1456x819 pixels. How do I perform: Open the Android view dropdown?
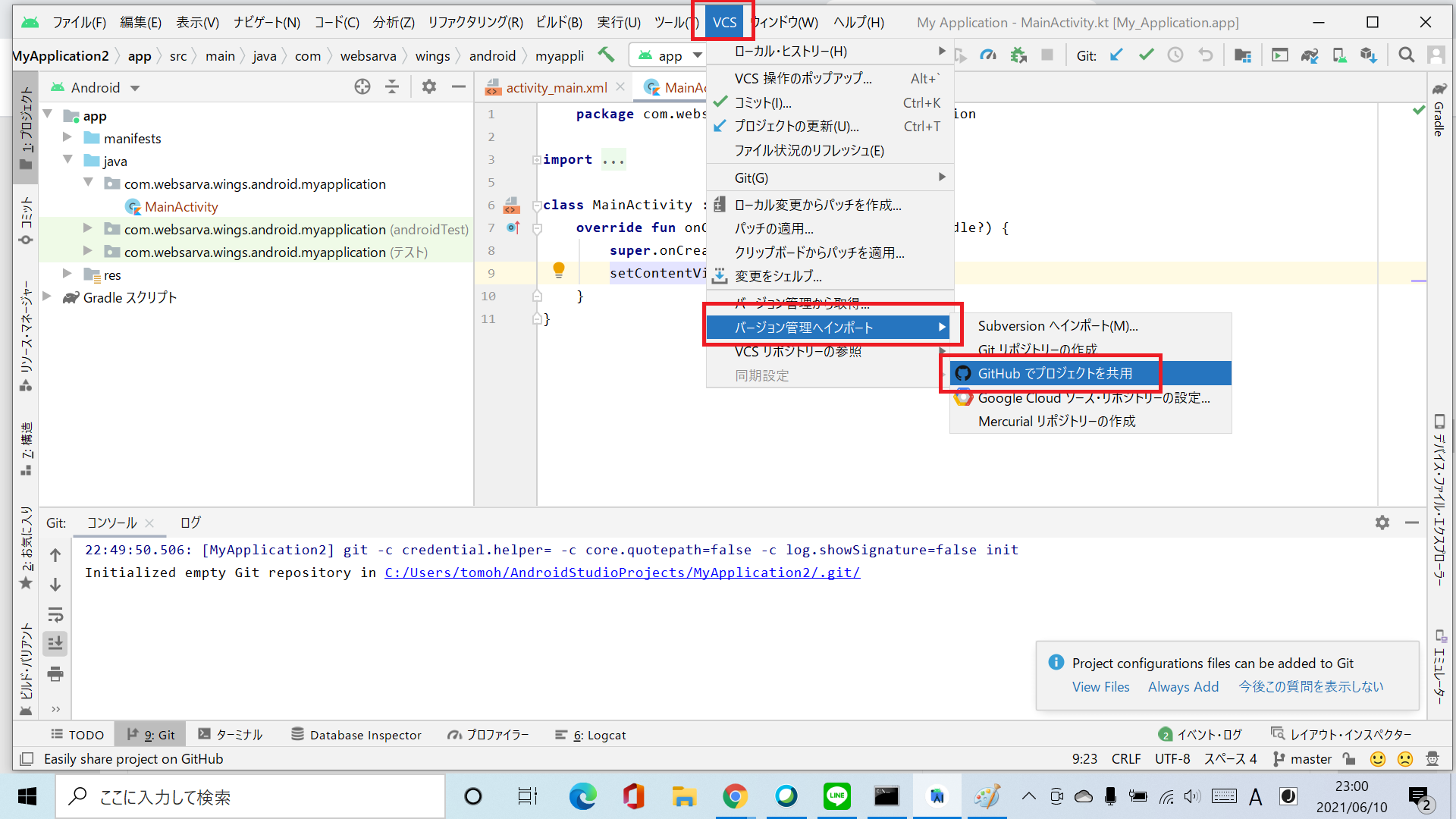pos(135,88)
